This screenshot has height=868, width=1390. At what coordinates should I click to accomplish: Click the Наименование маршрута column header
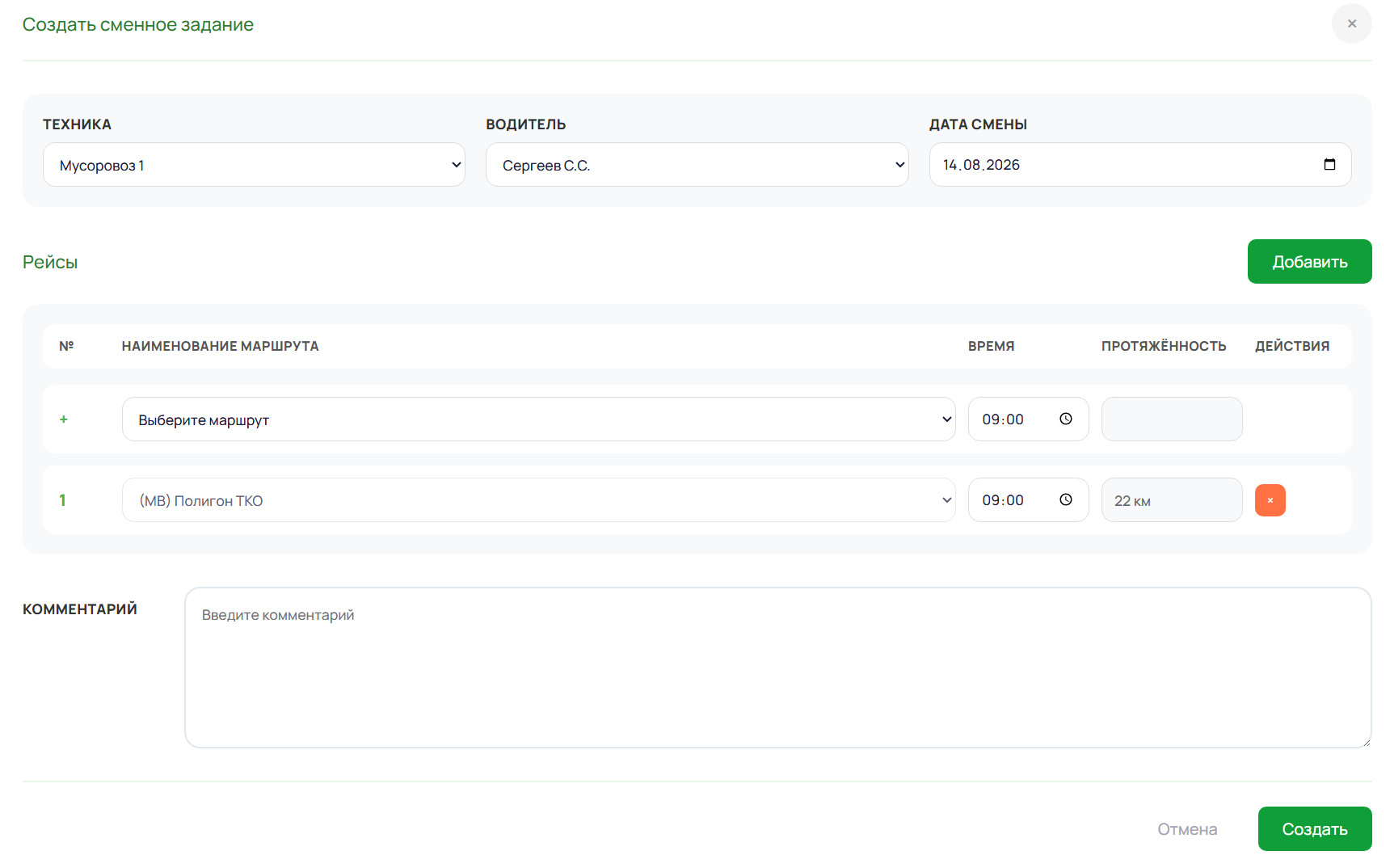(x=220, y=346)
